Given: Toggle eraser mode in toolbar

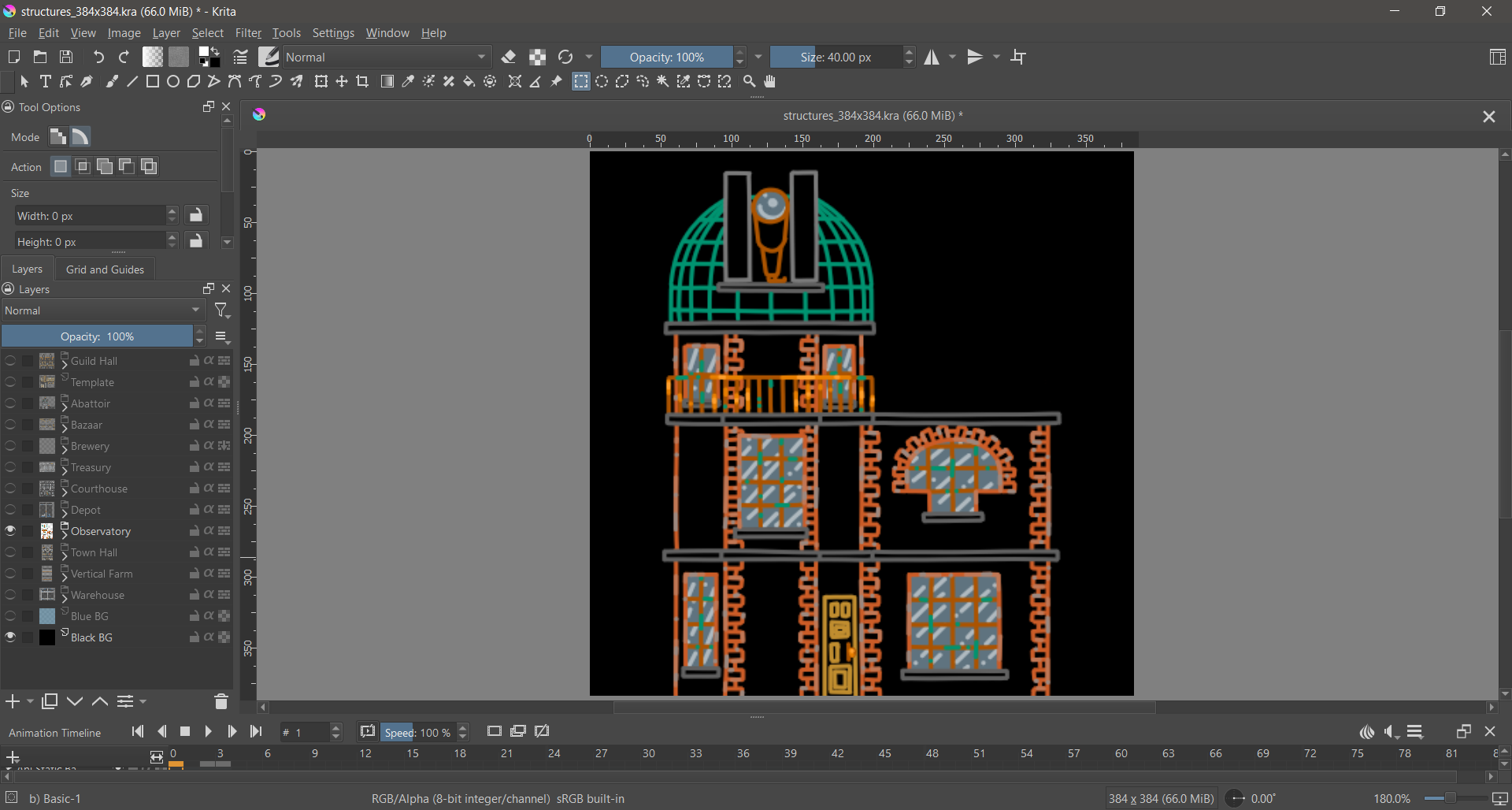Looking at the screenshot, I should click(x=509, y=58).
